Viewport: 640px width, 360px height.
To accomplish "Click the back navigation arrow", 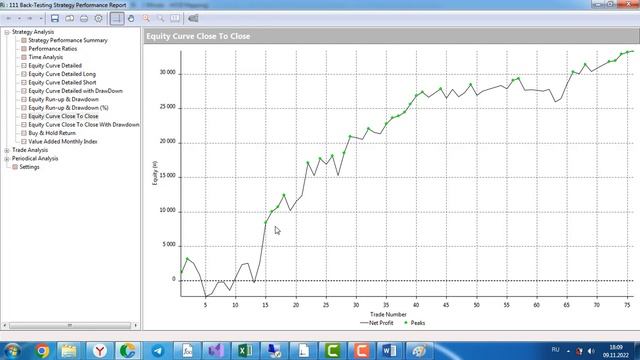I will [9, 18].
